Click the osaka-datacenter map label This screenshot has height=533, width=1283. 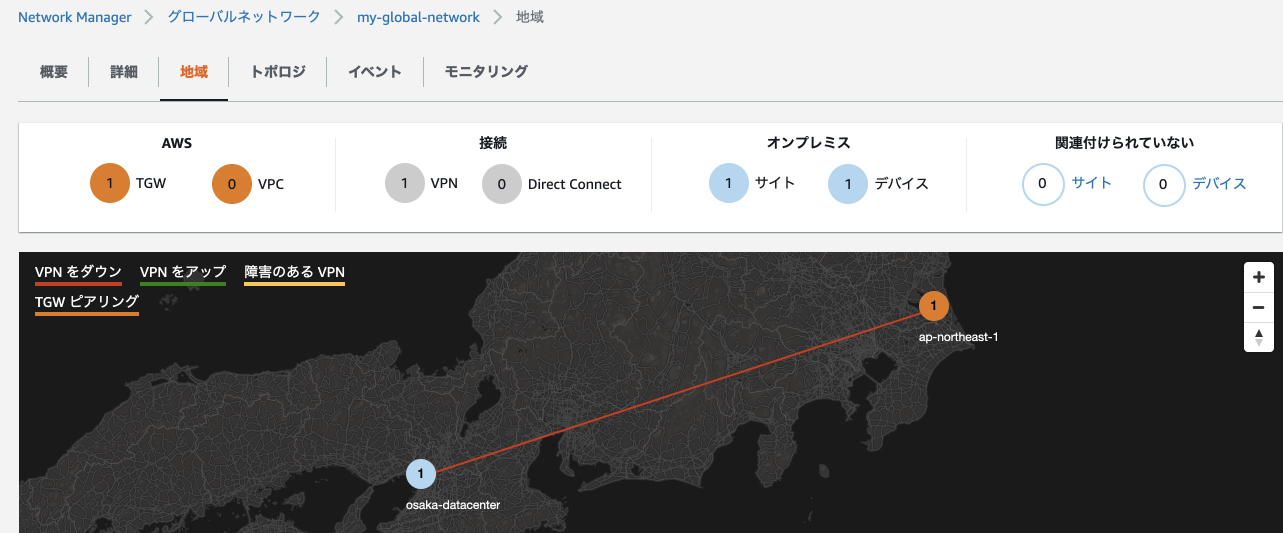coord(453,505)
